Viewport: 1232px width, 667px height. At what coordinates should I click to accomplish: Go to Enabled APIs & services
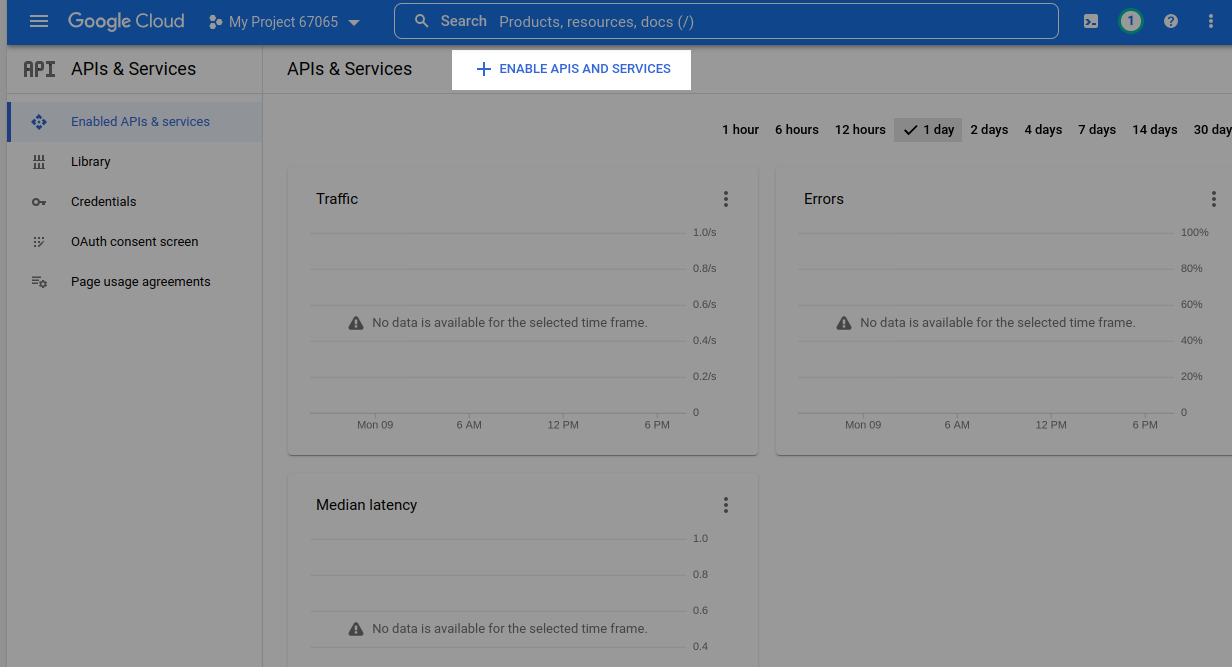[x=140, y=122]
